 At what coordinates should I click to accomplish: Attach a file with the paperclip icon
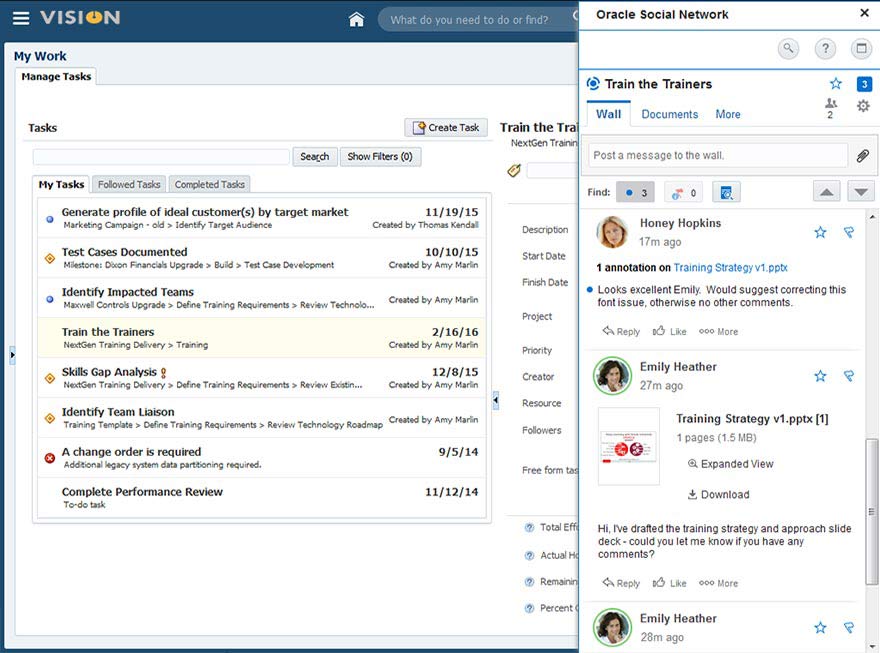863,155
